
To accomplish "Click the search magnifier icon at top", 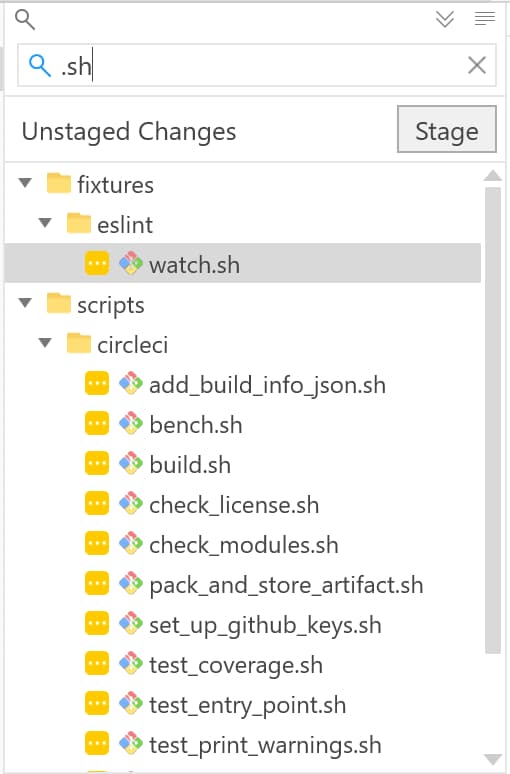I will click(x=25, y=20).
